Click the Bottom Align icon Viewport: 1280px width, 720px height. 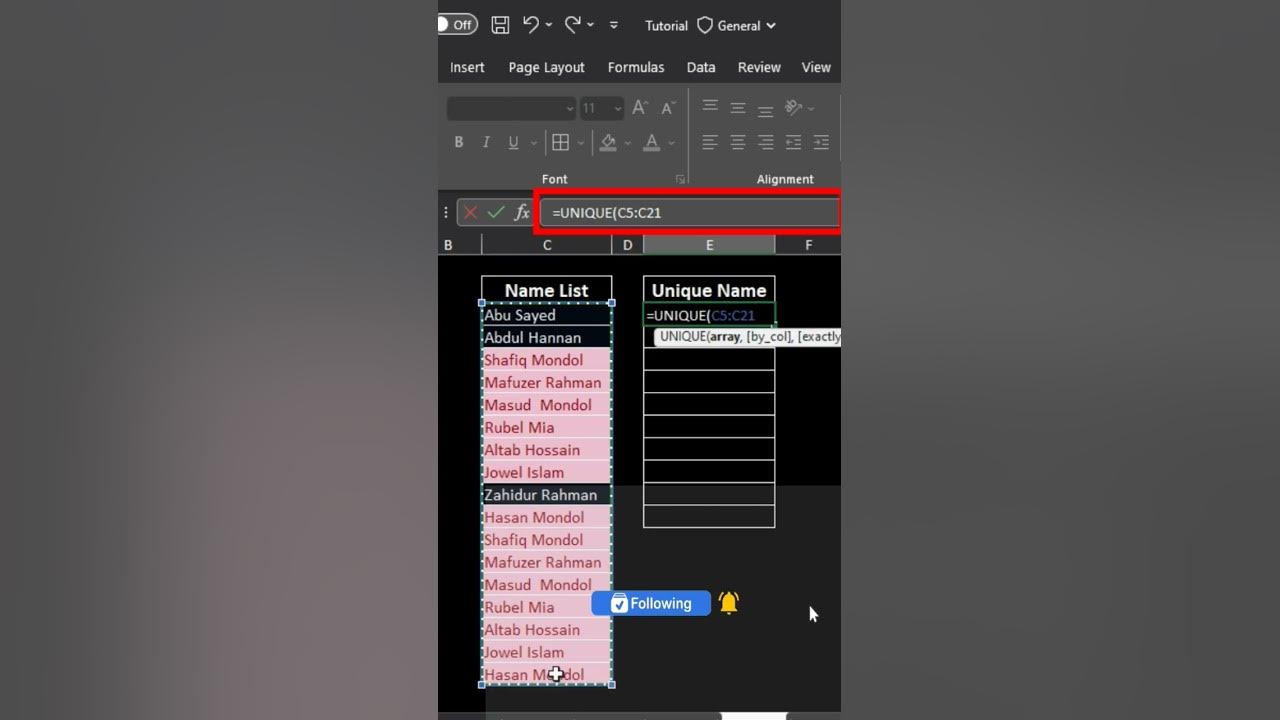coord(766,109)
